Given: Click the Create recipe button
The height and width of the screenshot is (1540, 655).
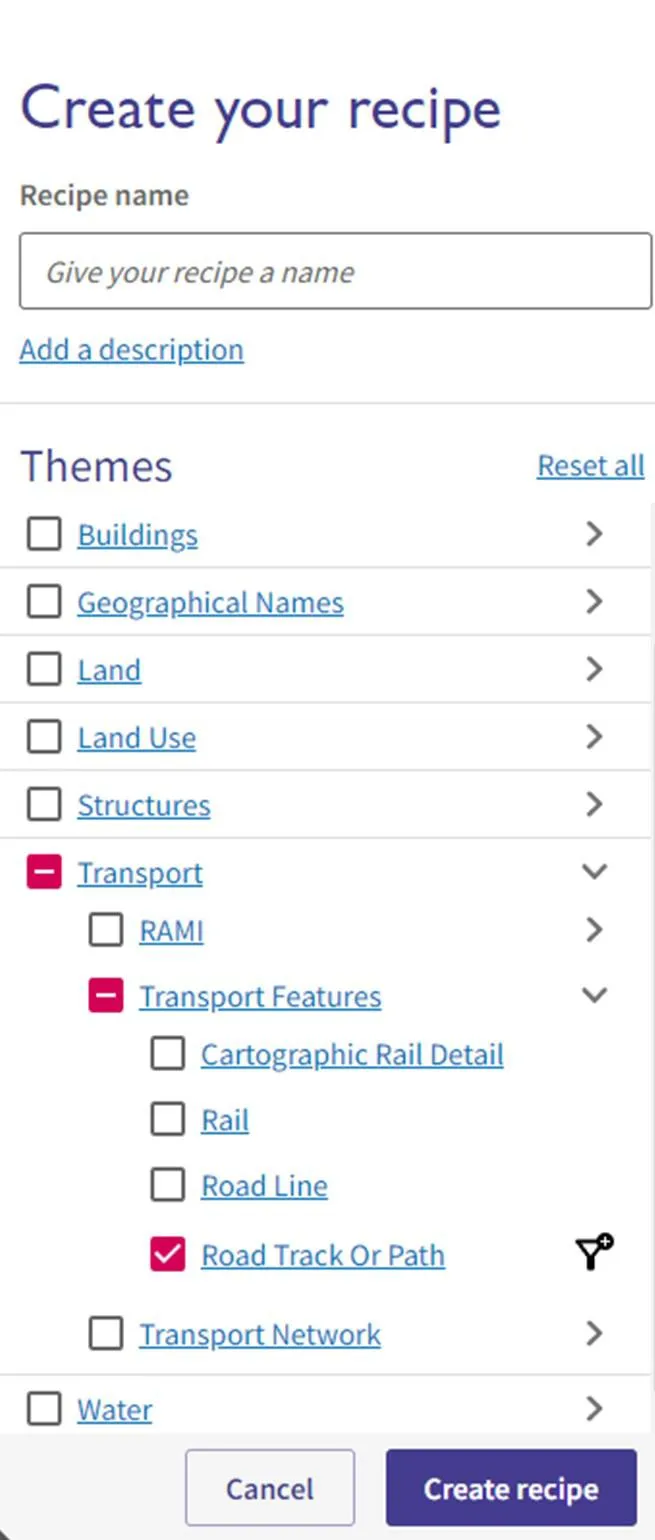Looking at the screenshot, I should point(511,1488).
